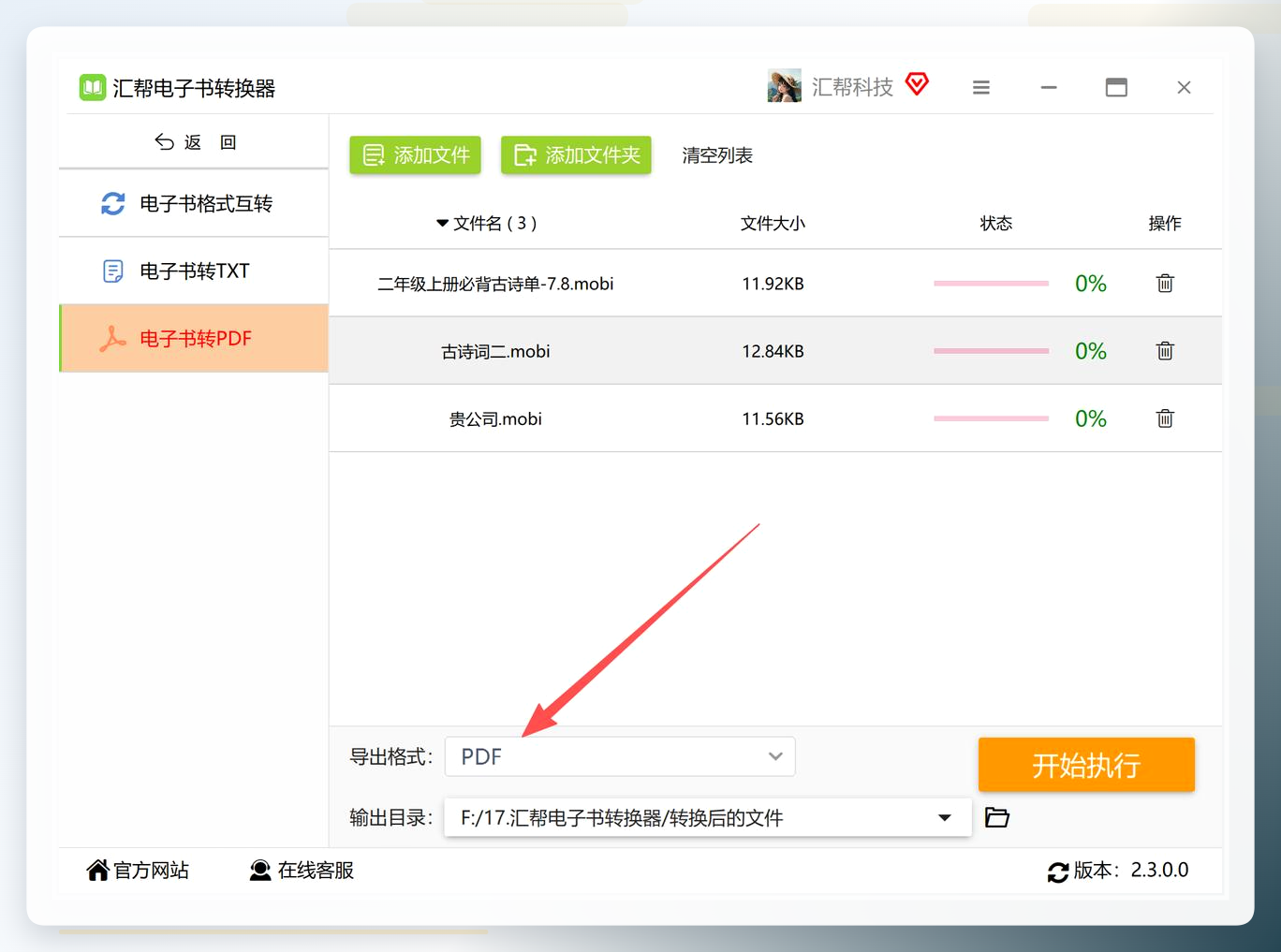The width and height of the screenshot is (1281, 952).
Task: Expand the 导出格式 PDF dropdown
Action: [620, 756]
